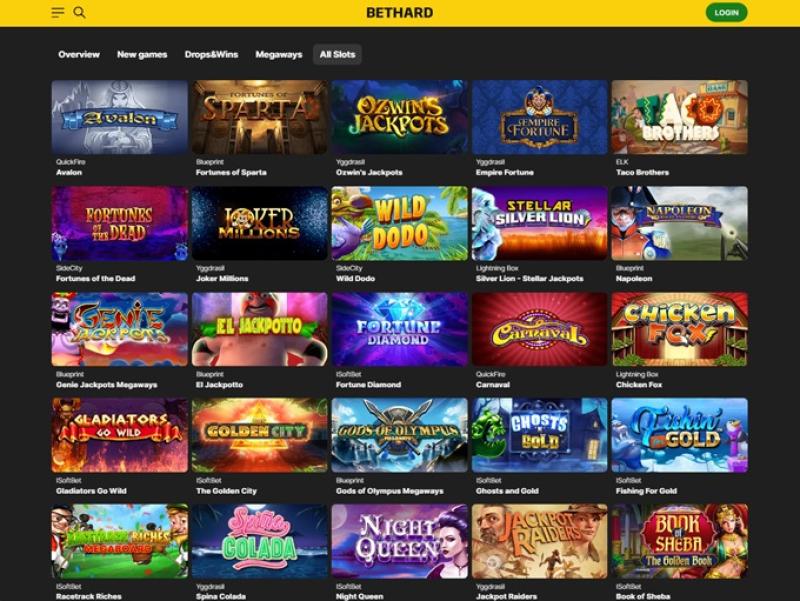Launch the Night Queen slot thumbnail
This screenshot has height=601, width=800.
coord(399,541)
